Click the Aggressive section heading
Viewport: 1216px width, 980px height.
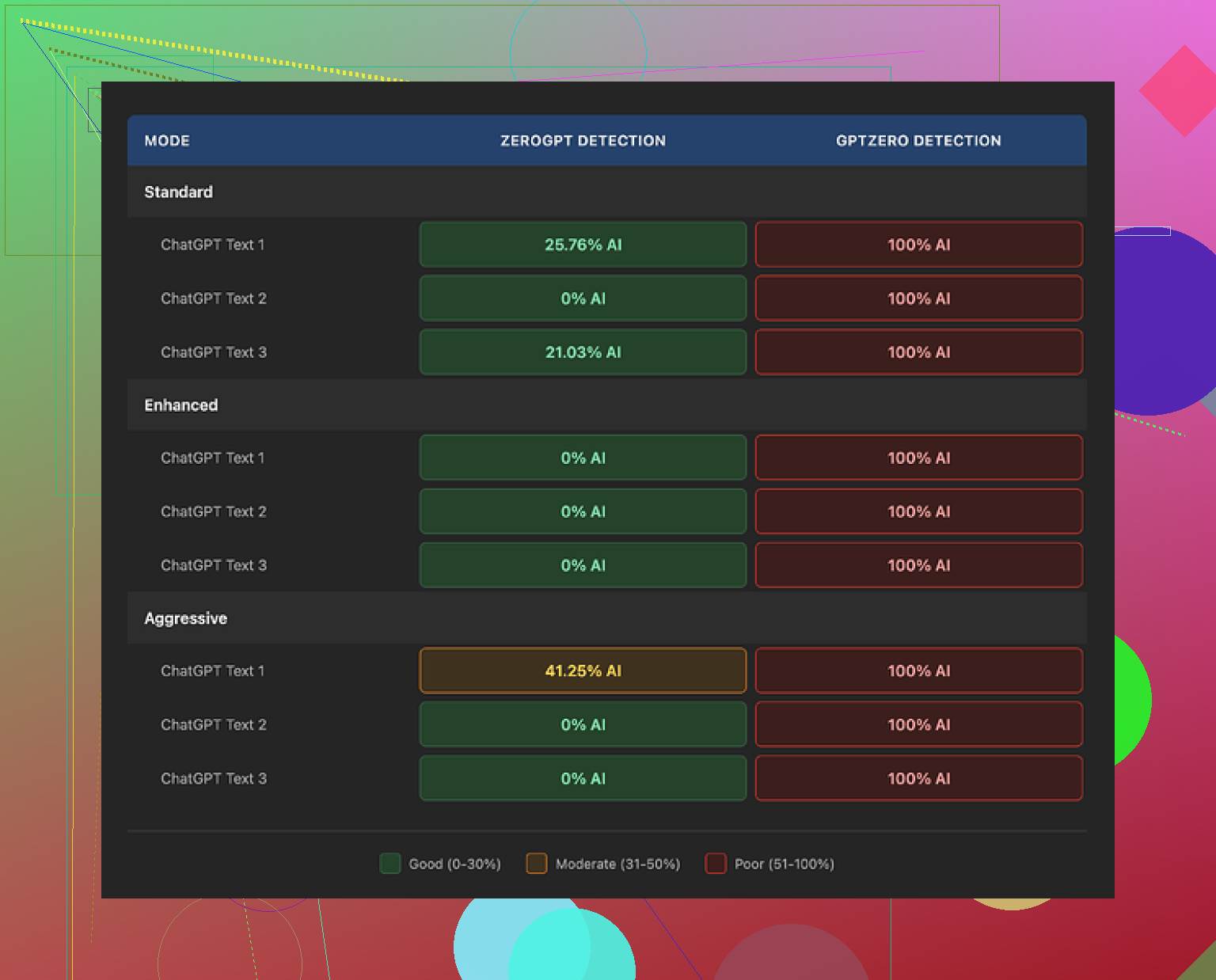point(185,618)
